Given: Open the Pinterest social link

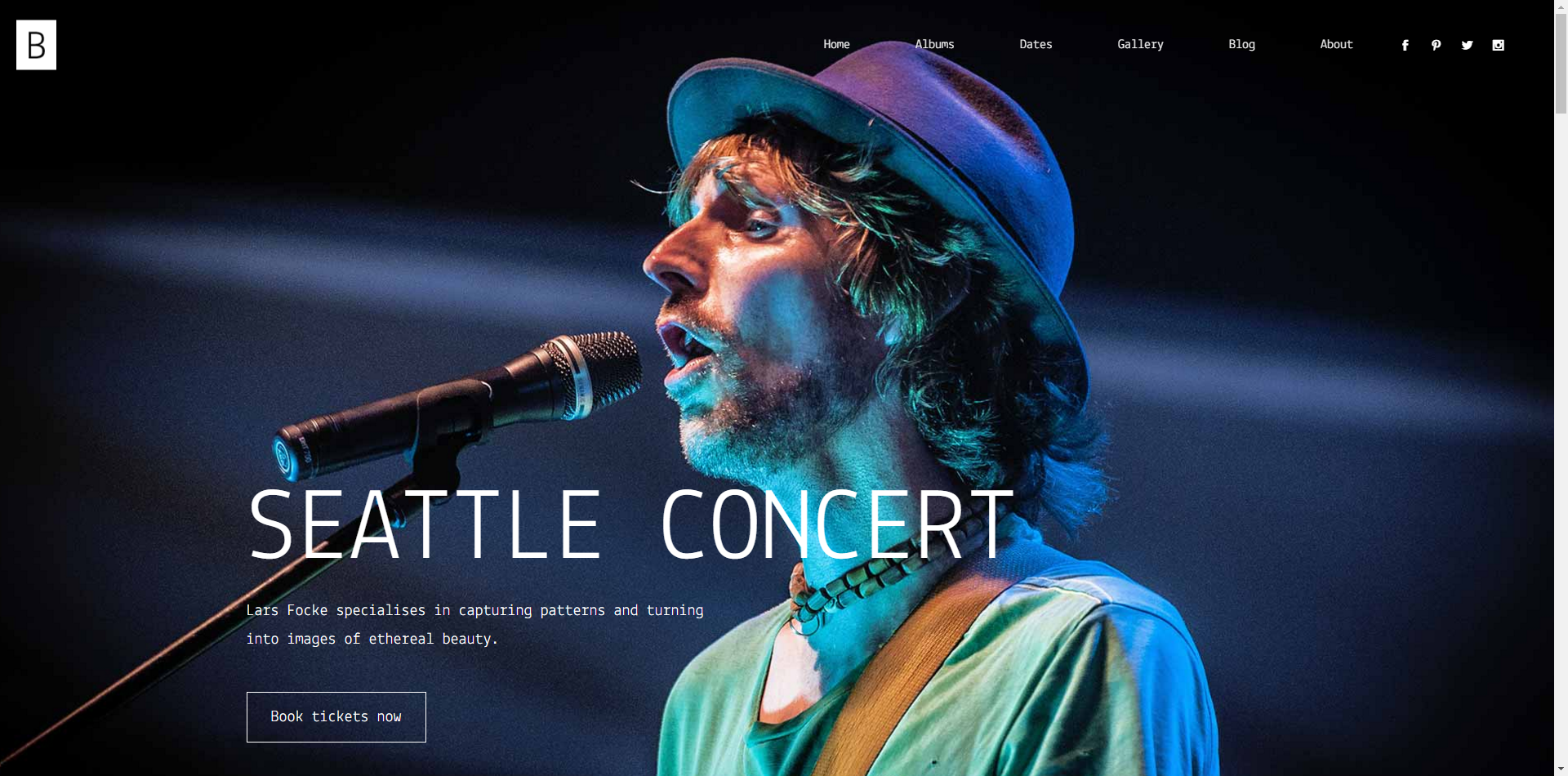Looking at the screenshot, I should pyautogui.click(x=1436, y=45).
